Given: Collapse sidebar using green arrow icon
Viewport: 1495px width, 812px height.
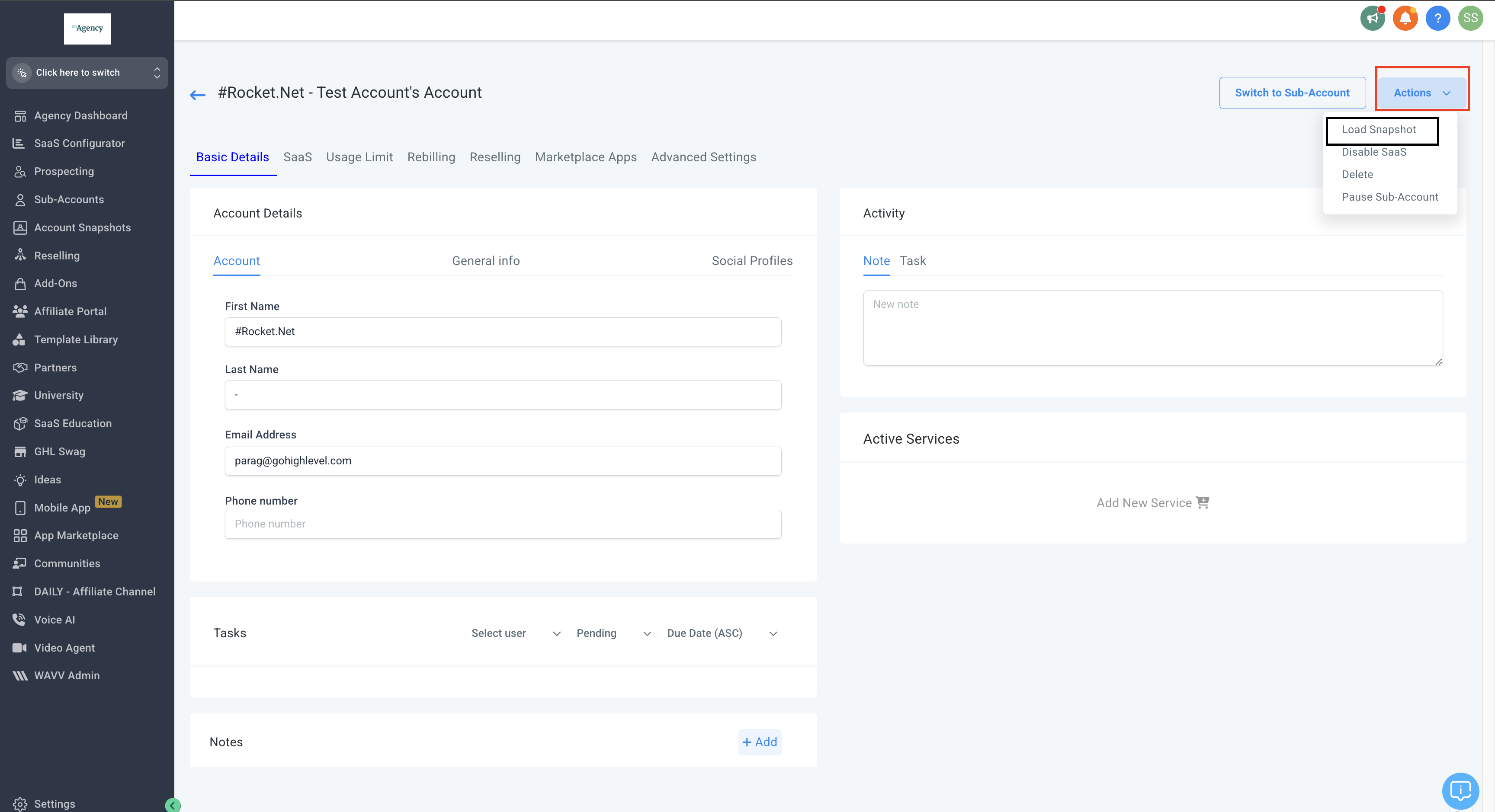Looking at the screenshot, I should (x=172, y=805).
